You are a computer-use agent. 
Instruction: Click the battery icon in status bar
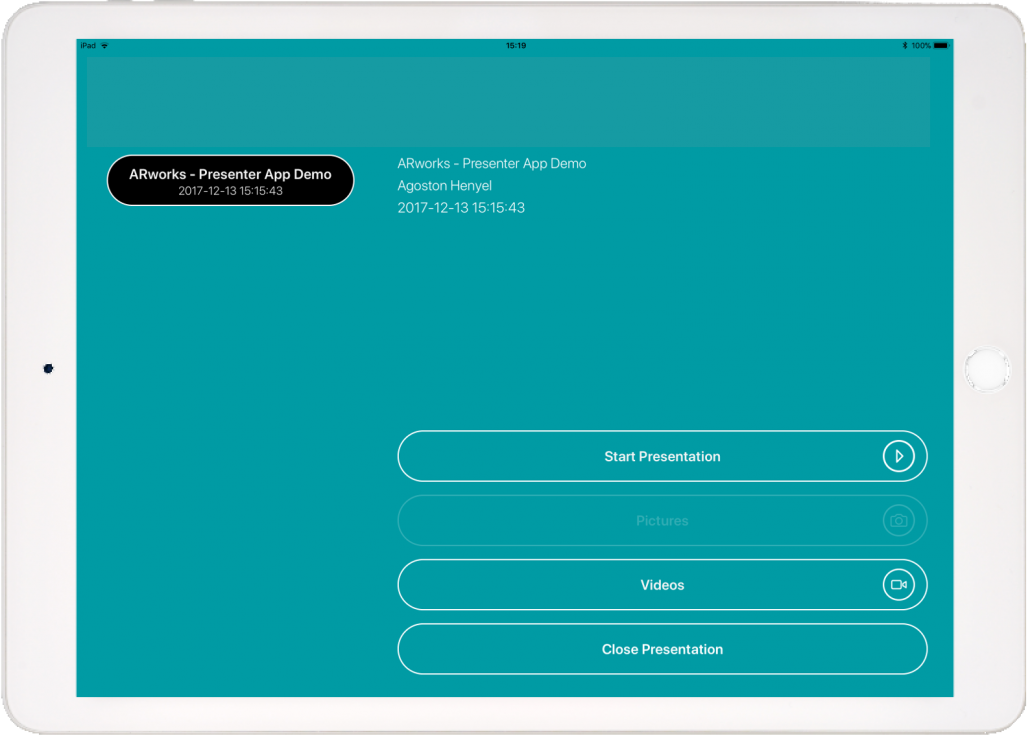click(941, 45)
